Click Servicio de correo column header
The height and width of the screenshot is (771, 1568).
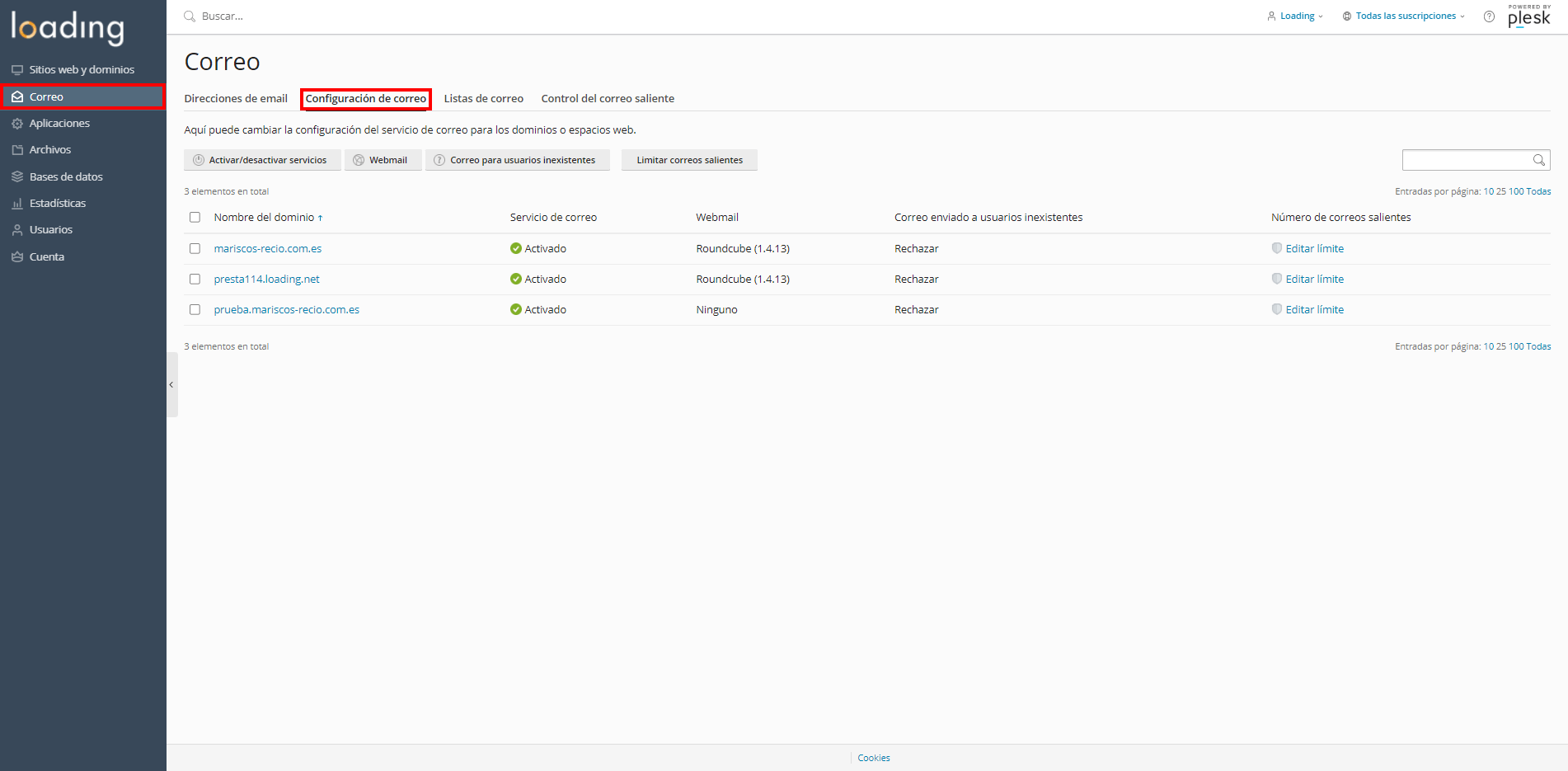[x=553, y=217]
